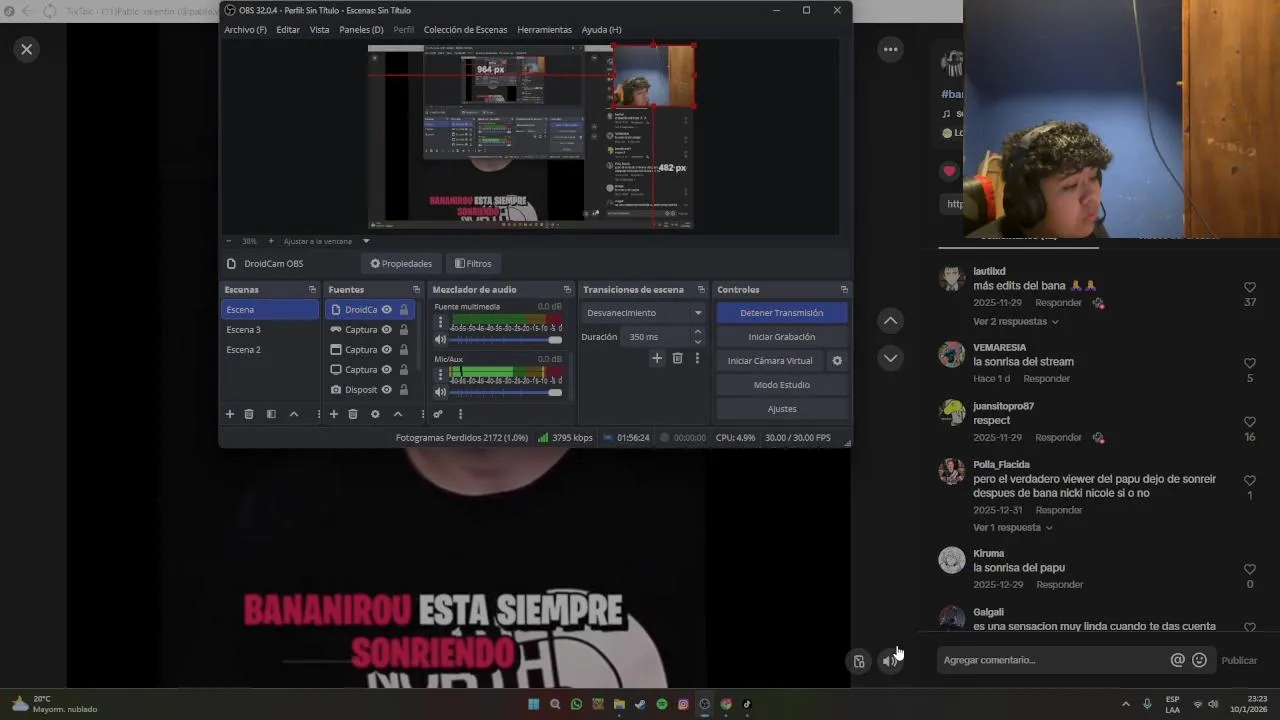Viewport: 1280px width, 720px height.
Task: Expand Ver 1 respuesta under Polla_Flacida
Action: 1012,528
